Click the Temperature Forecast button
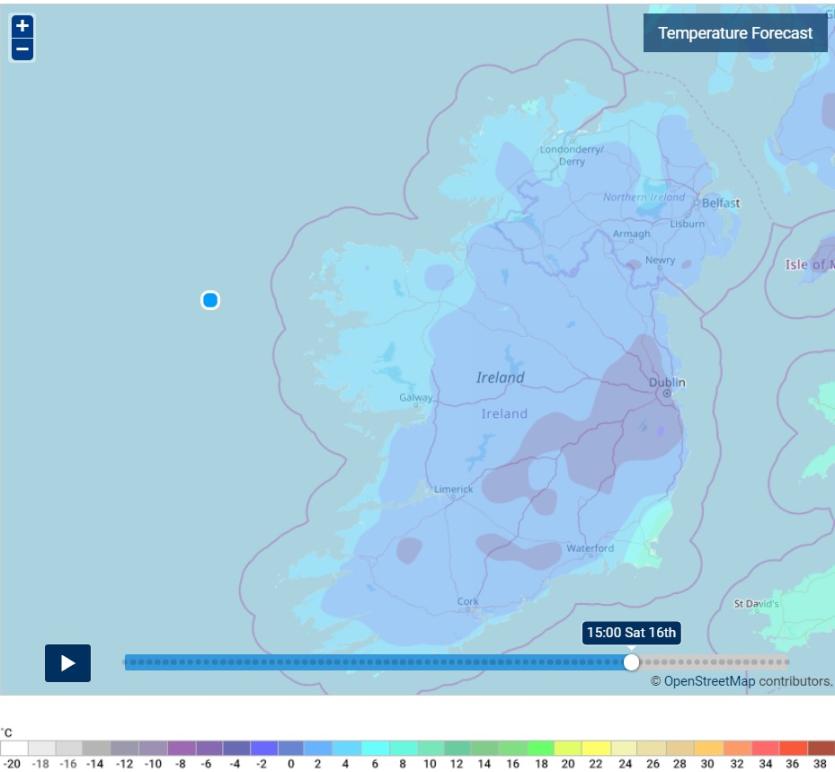 (735, 33)
